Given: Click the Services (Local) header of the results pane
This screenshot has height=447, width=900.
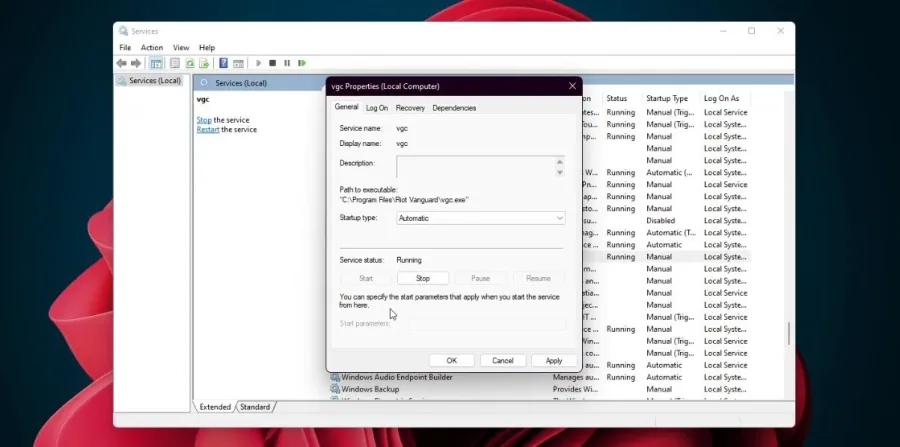Looking at the screenshot, I should (x=241, y=83).
